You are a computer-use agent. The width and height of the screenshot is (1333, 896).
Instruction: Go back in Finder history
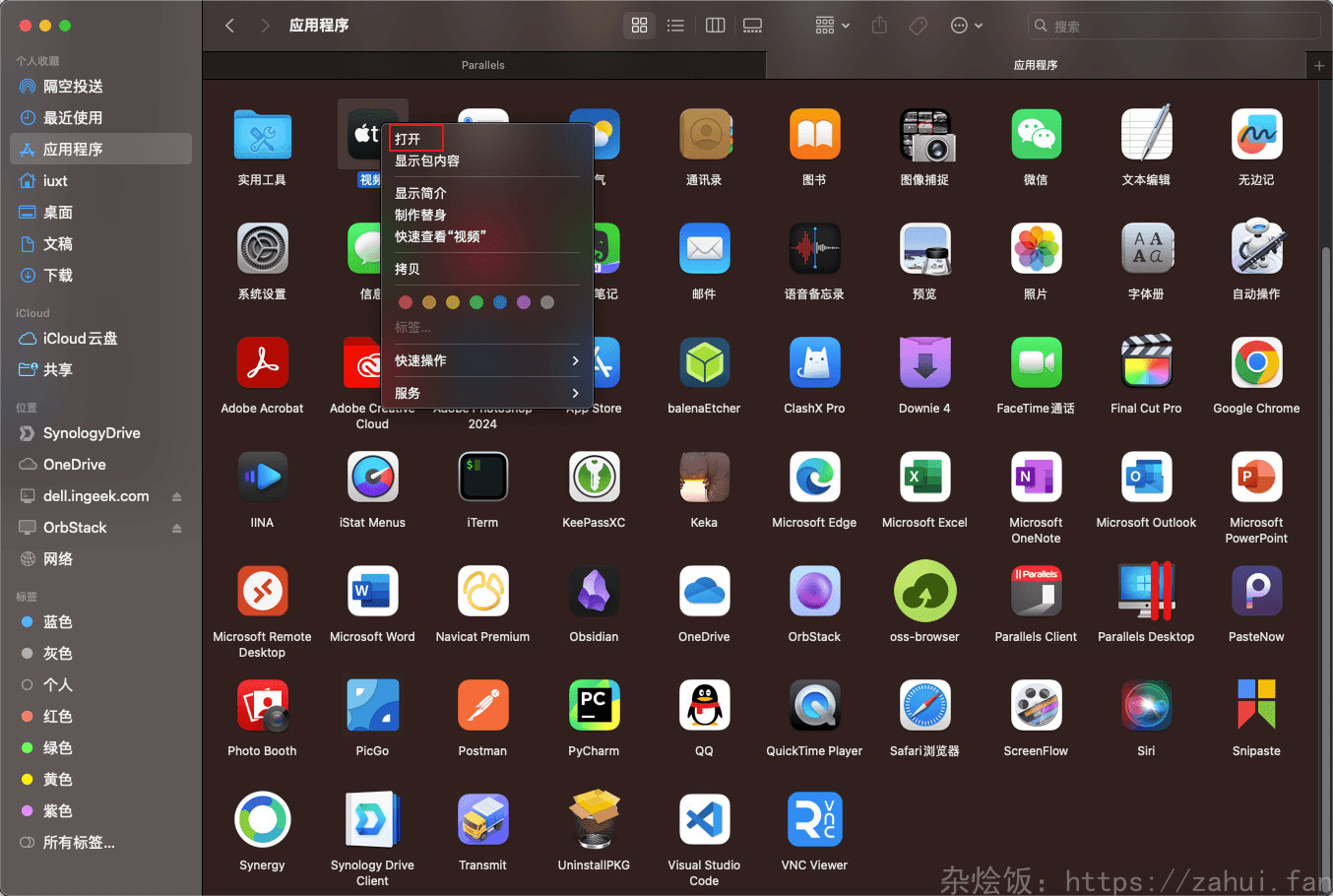tap(229, 26)
